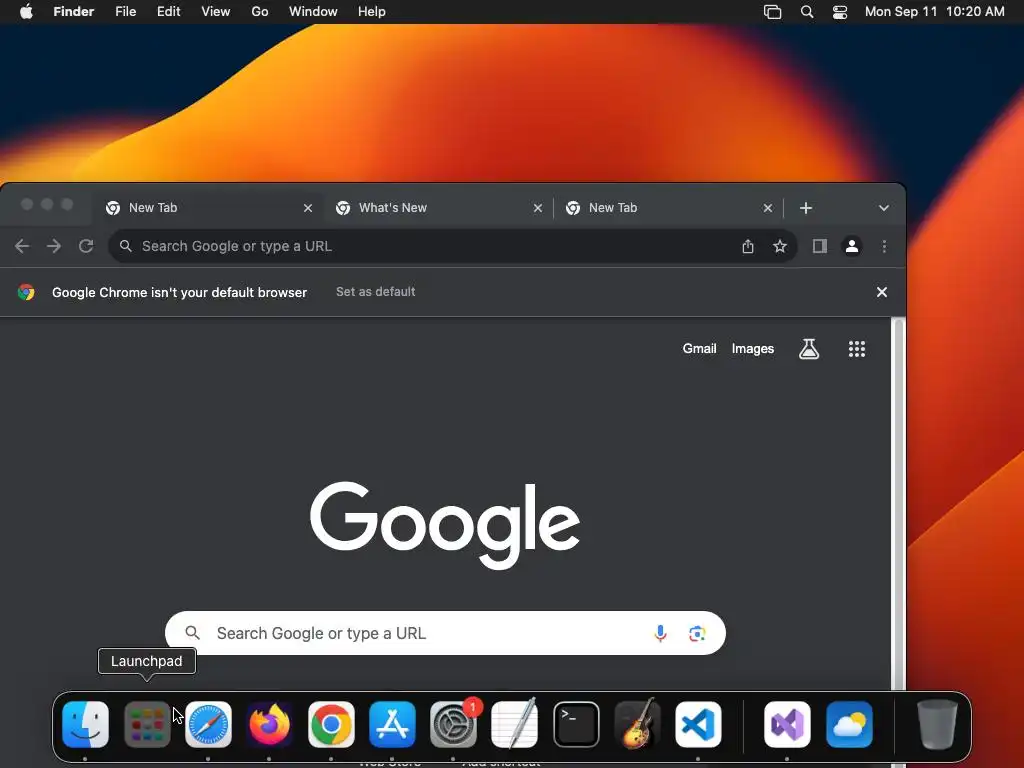Open a new Chrome tab

point(806,208)
